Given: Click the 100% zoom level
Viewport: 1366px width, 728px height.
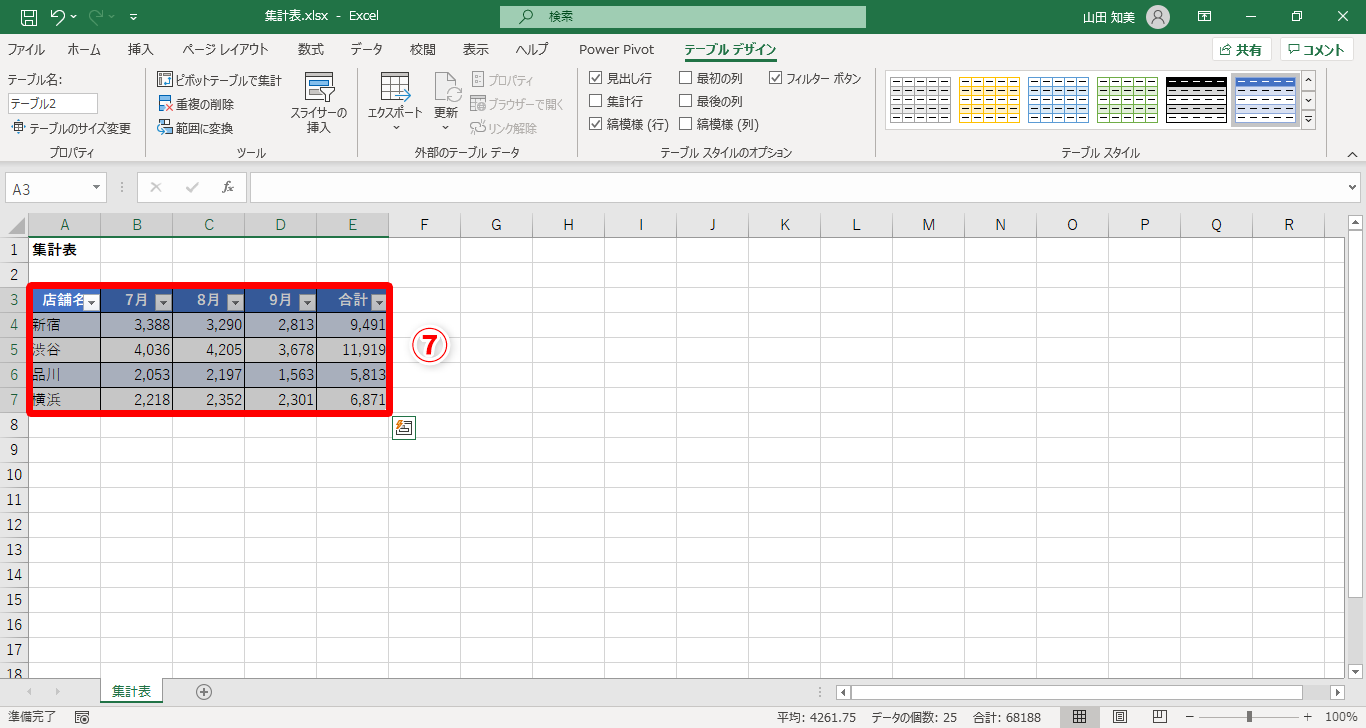Looking at the screenshot, I should tap(1340, 717).
